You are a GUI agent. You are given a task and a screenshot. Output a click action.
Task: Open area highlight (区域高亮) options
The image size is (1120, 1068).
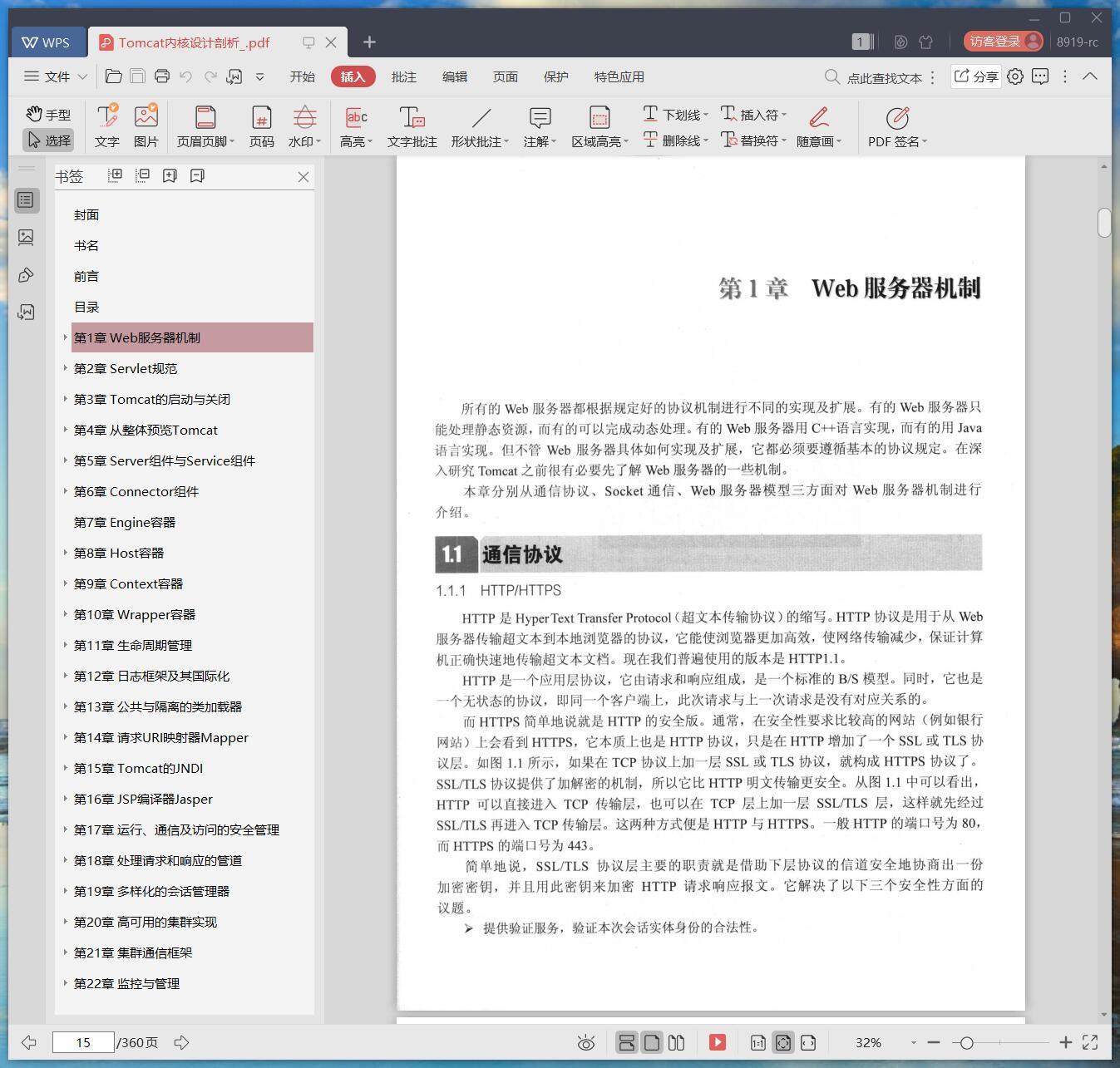click(599, 126)
